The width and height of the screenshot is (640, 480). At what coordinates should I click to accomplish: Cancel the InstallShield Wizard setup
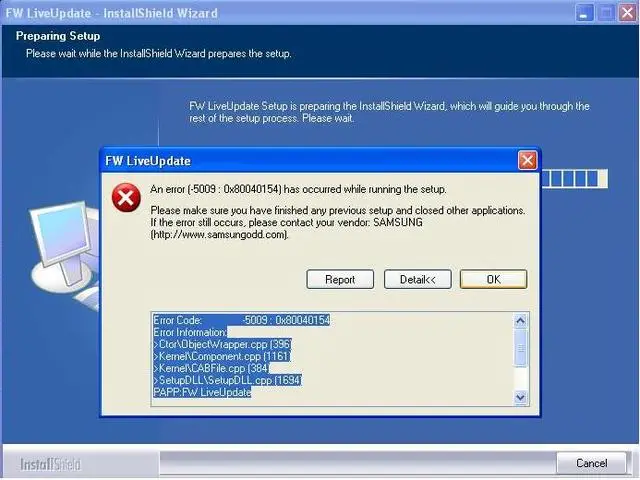591,463
